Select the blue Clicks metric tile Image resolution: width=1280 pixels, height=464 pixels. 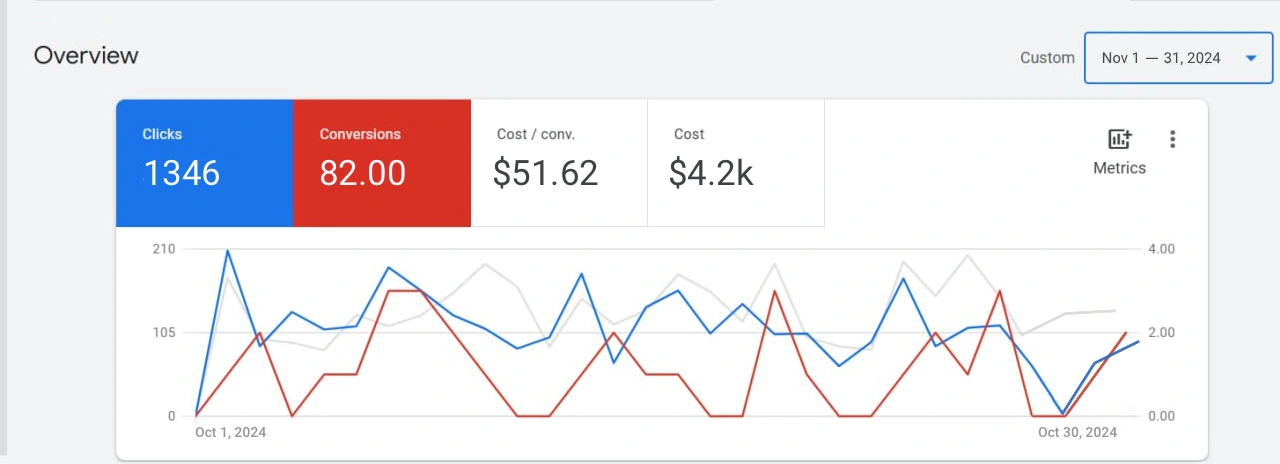click(x=204, y=163)
